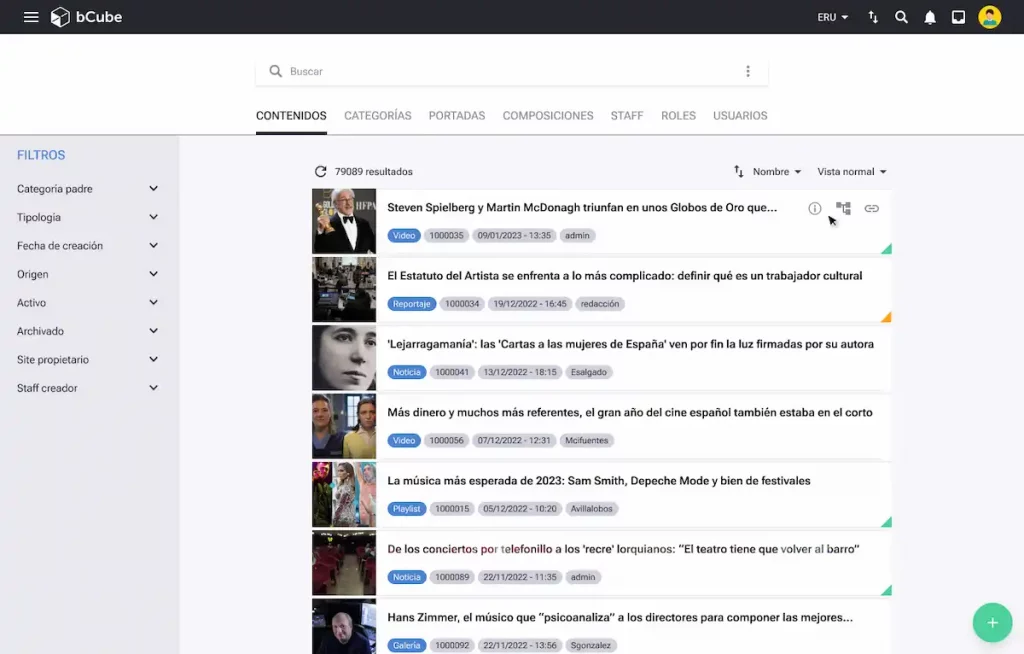This screenshot has width=1024, height=654.
Task: Copy link icon for Spielberg article
Action: pos(871,209)
